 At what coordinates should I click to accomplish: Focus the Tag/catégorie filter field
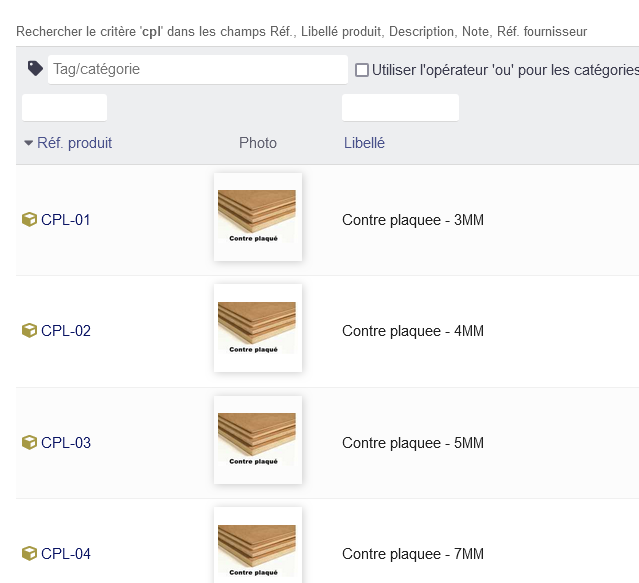tap(198, 69)
